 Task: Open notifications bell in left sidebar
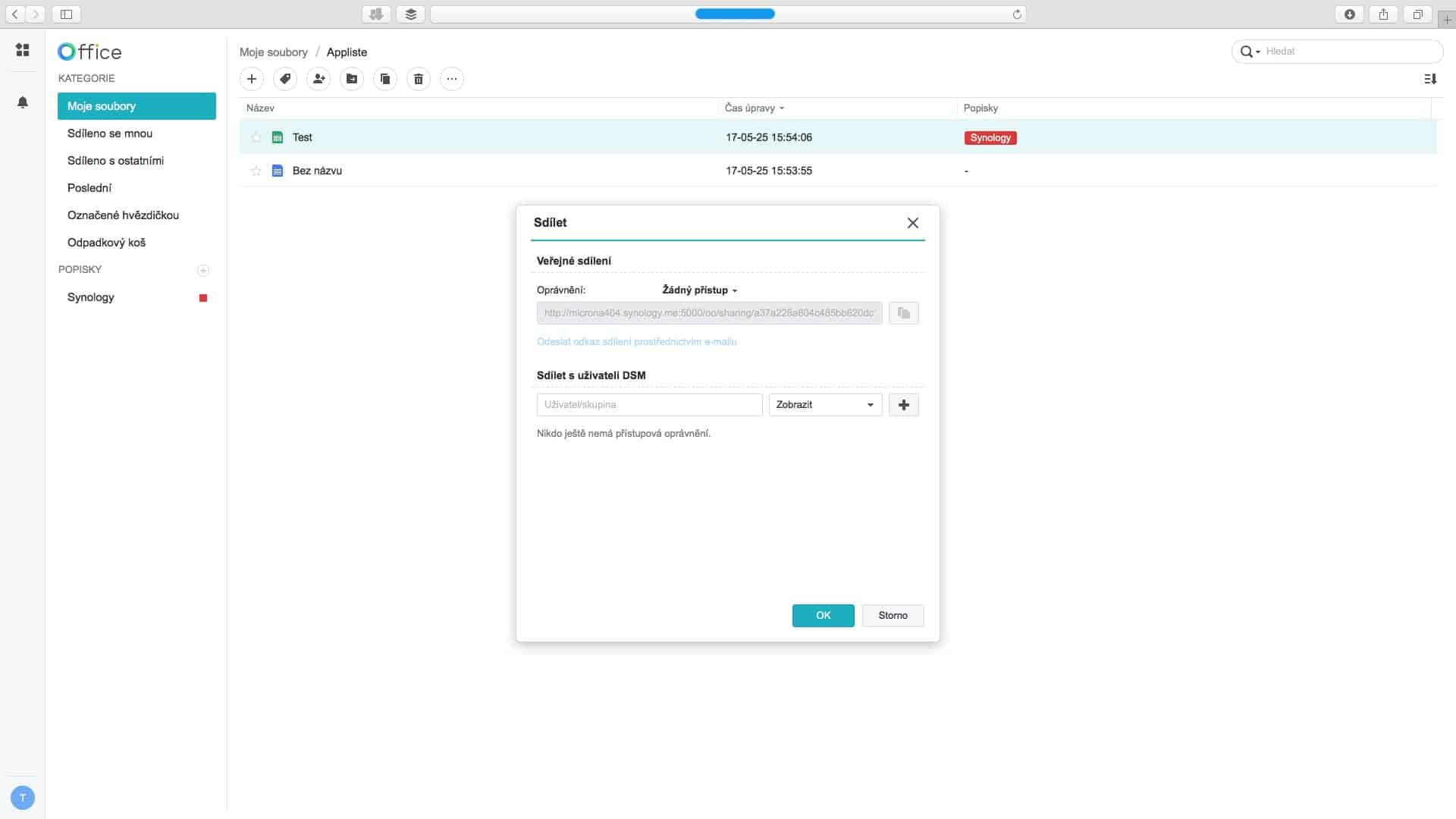[x=23, y=102]
